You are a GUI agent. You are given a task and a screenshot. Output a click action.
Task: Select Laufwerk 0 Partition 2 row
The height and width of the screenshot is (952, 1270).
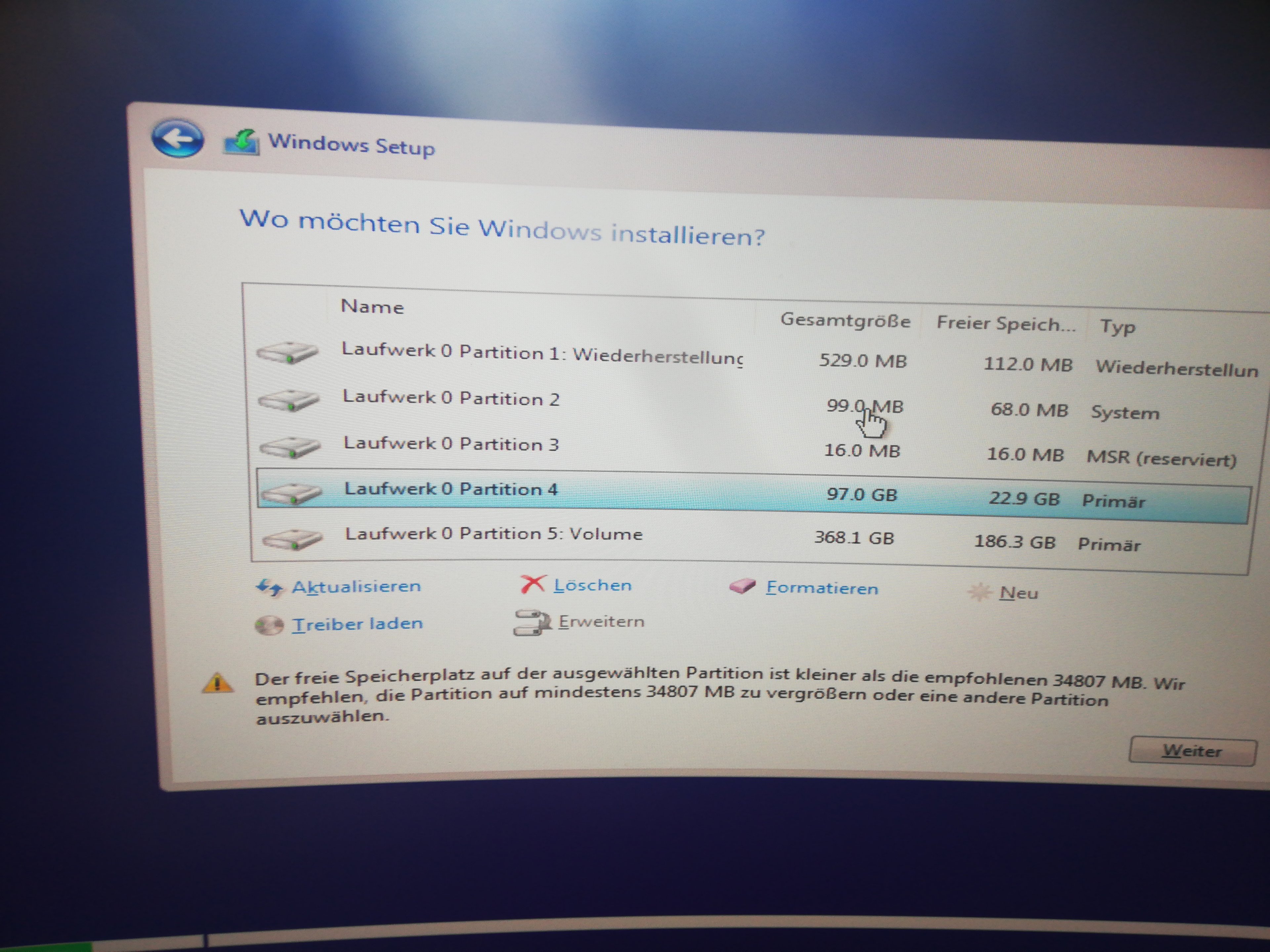coord(451,398)
